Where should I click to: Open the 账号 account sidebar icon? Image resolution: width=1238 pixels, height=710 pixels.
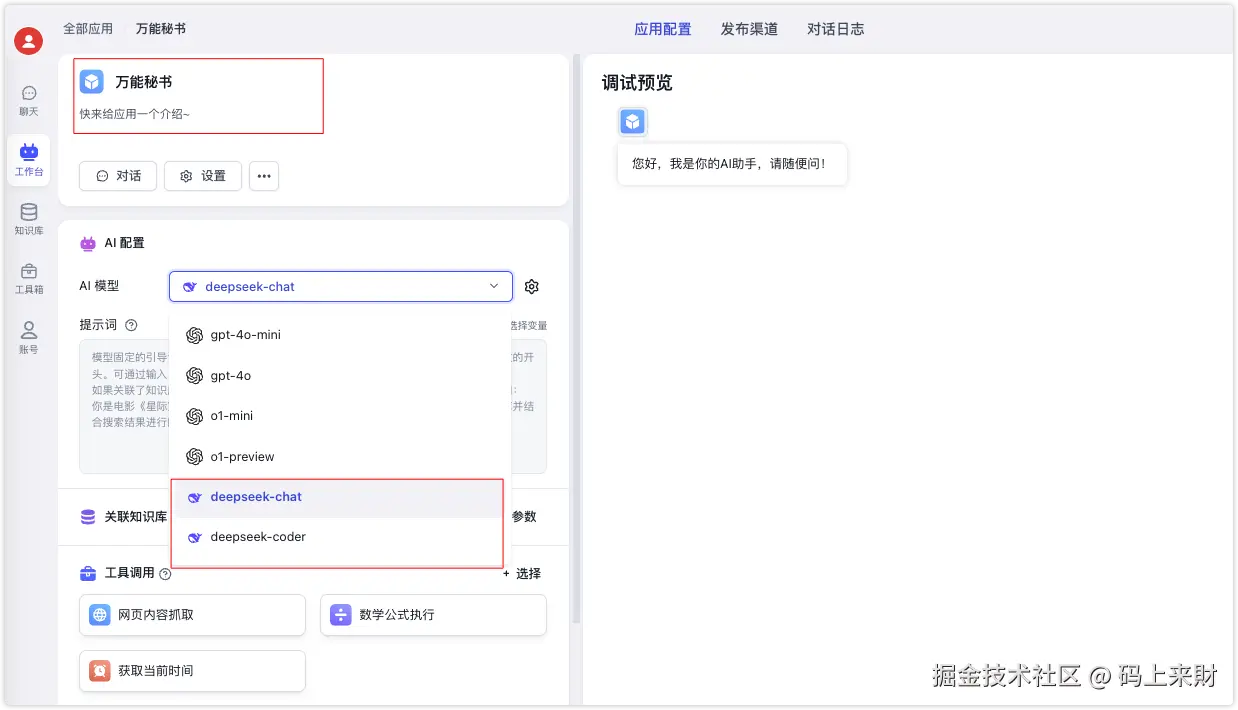29,338
